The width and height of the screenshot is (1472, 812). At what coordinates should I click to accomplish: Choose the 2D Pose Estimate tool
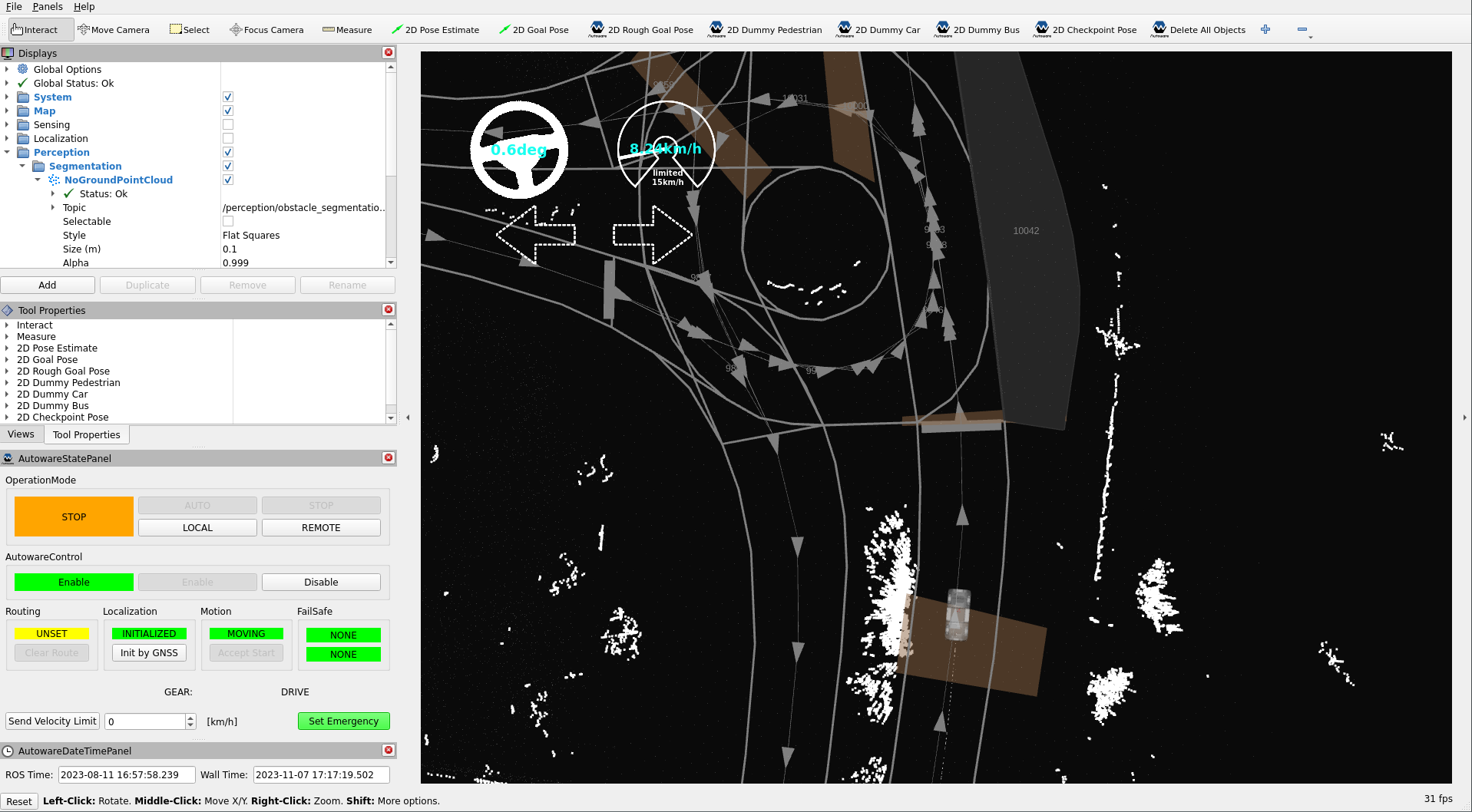coord(435,30)
